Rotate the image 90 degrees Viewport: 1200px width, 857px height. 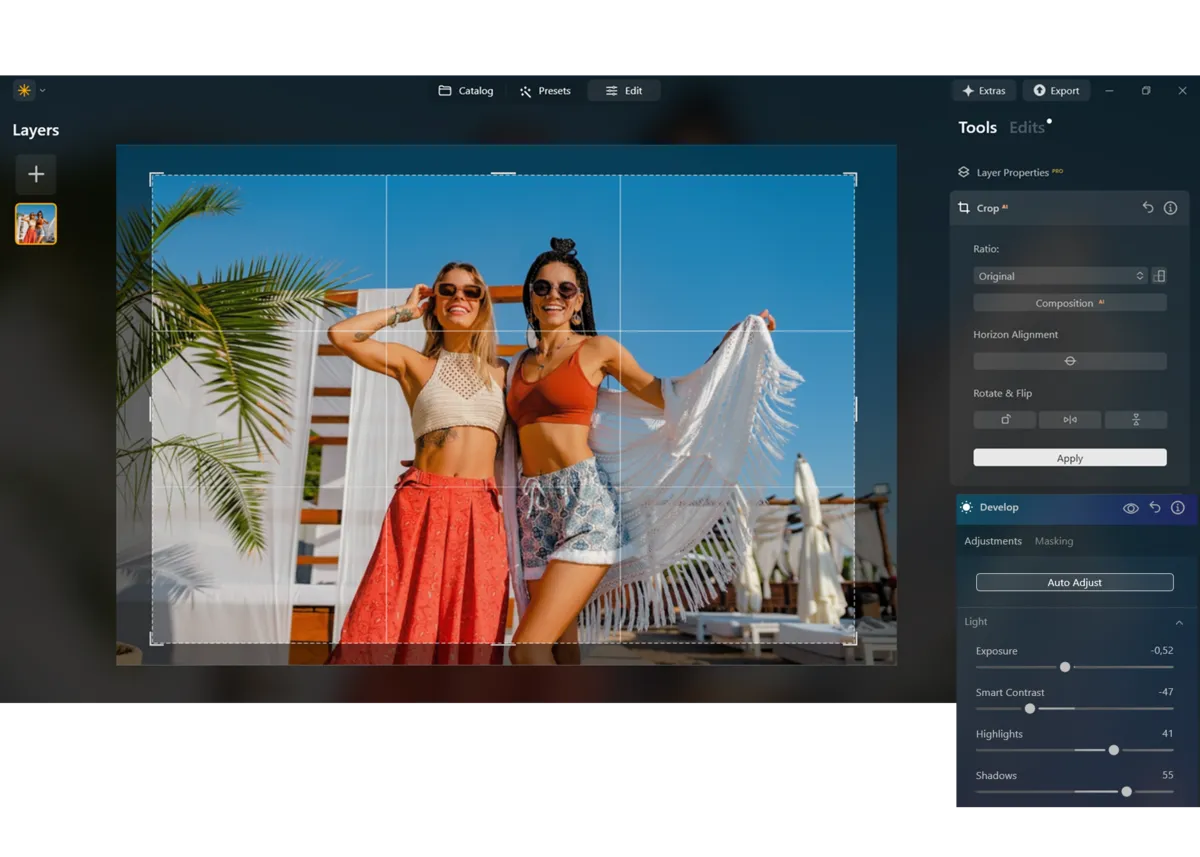tap(1004, 419)
